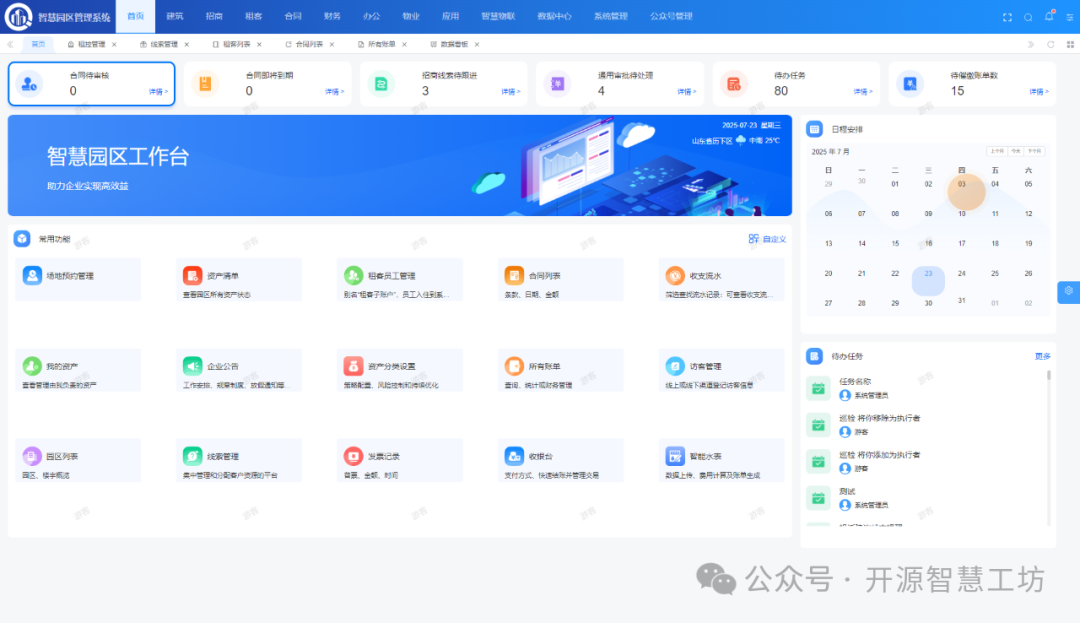The width and height of the screenshot is (1080, 623).
Task: Click the refresh page icon in tab bar
Action: pos(1050,44)
